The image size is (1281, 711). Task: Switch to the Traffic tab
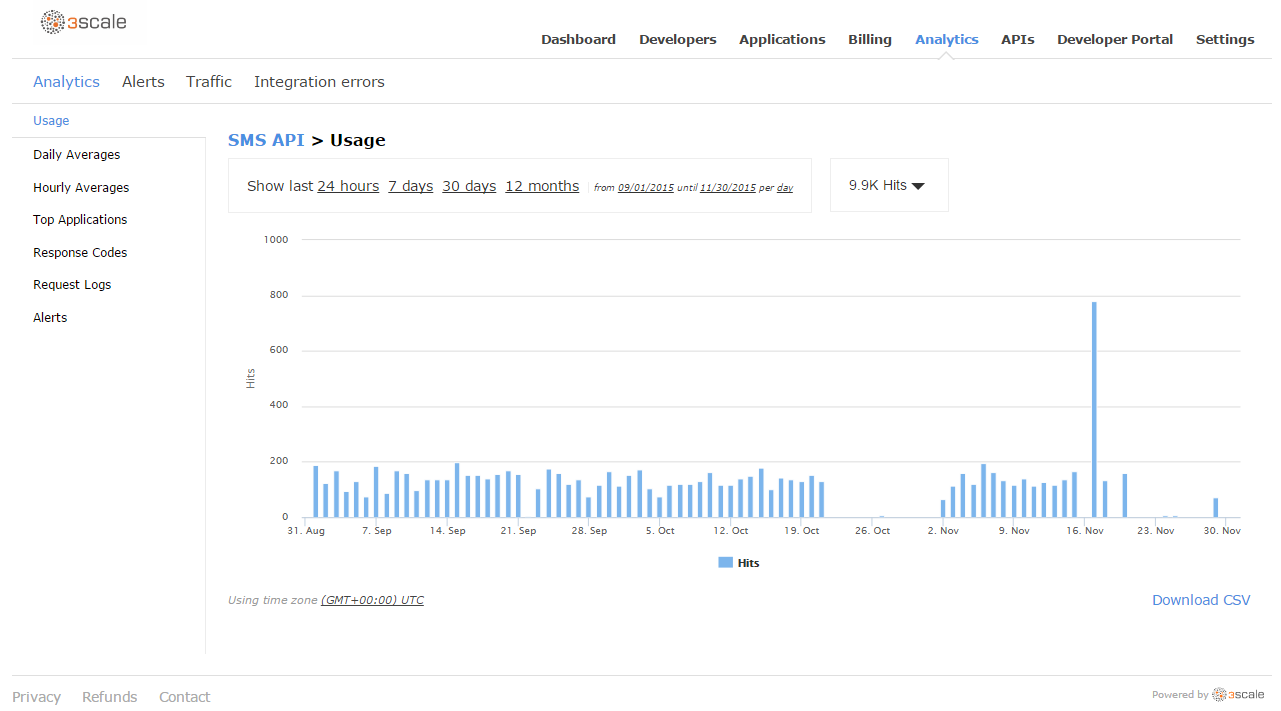click(x=208, y=81)
